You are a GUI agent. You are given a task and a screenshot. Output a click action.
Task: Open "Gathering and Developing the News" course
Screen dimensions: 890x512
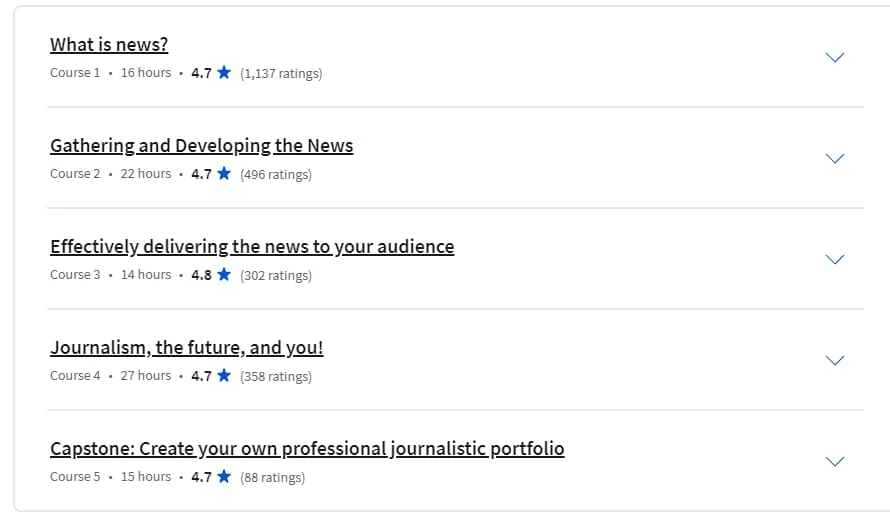[201, 146]
